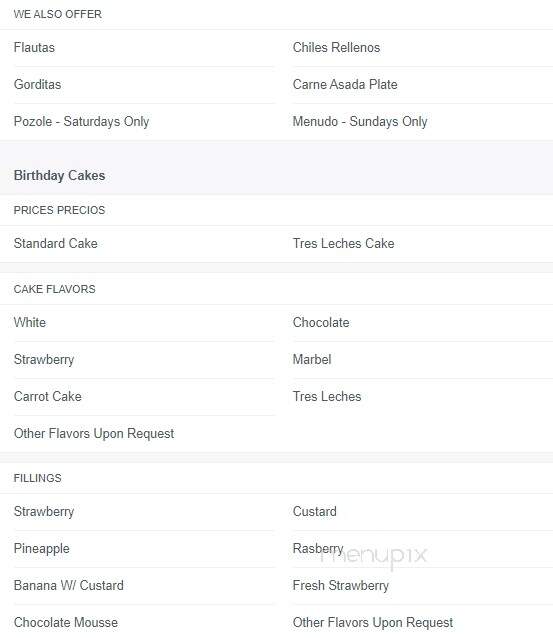Click the Fresh Strawberry filling
553x638 pixels.
point(341,586)
